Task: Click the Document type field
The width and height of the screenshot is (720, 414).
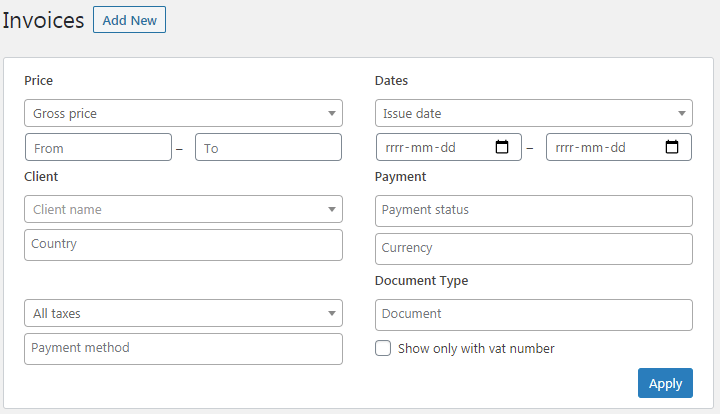Action: (534, 315)
